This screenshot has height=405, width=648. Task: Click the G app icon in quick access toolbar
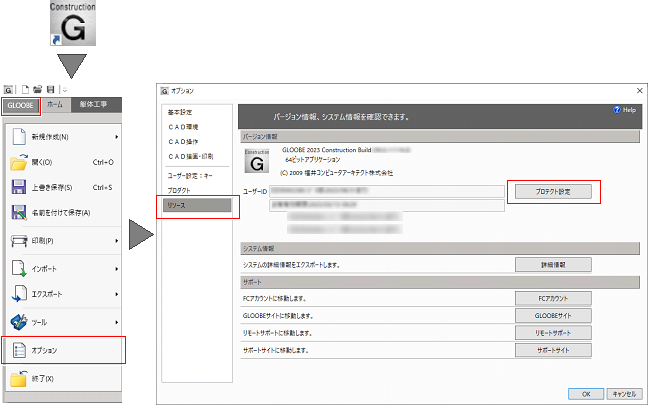pos(8,89)
